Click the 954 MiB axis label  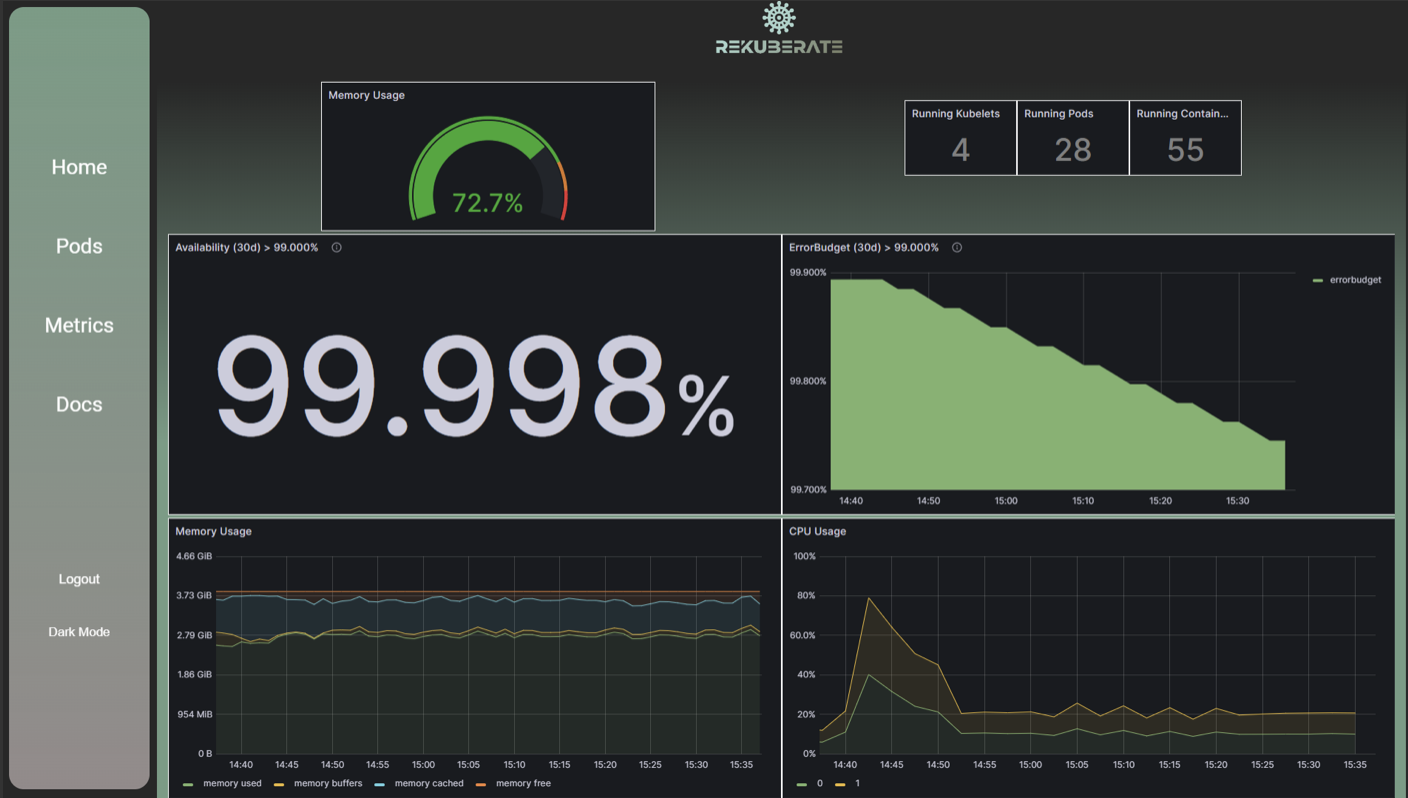(194, 714)
